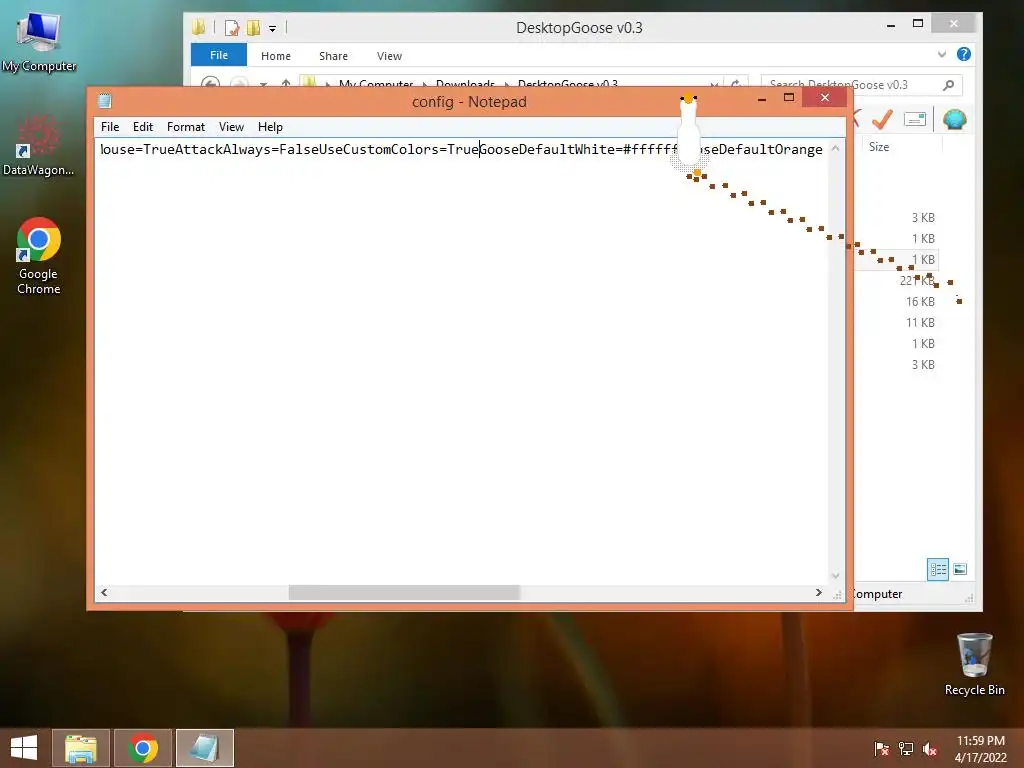Open the Windows Start button

(x=24, y=748)
